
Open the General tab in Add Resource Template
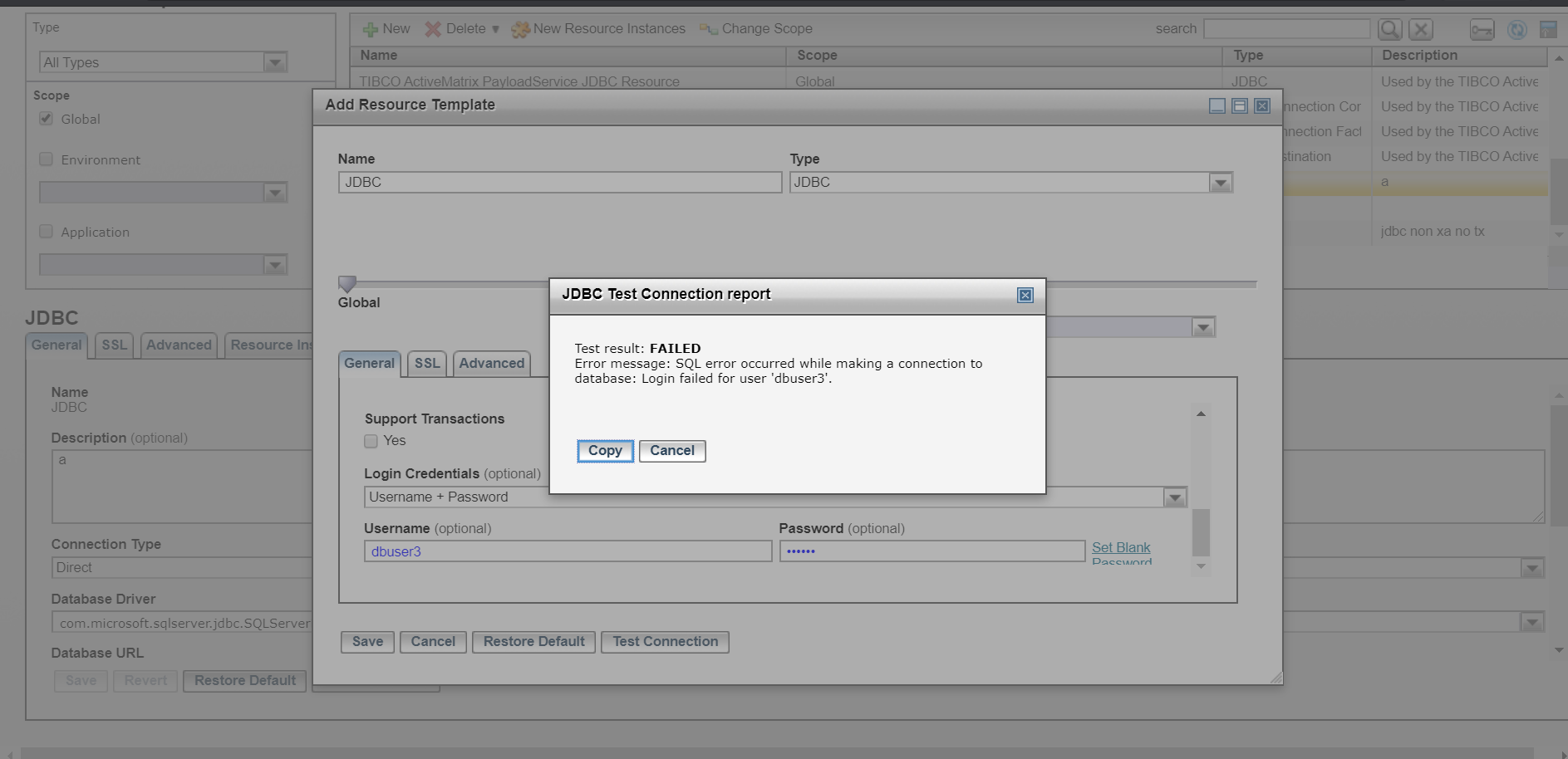pyautogui.click(x=370, y=364)
